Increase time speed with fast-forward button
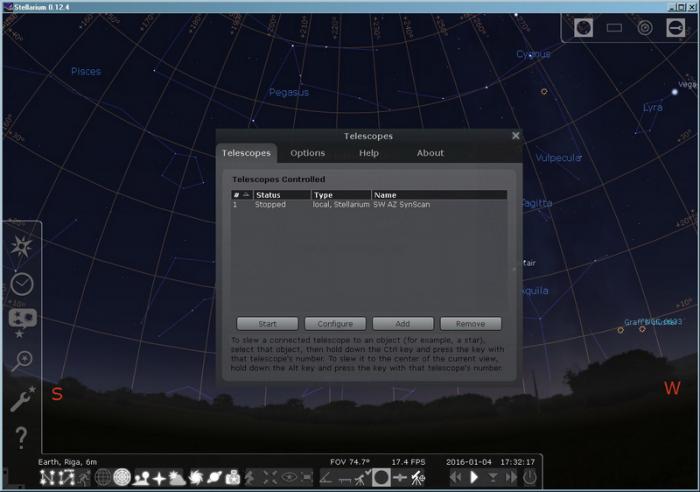Image resolution: width=700 pixels, height=492 pixels. tap(511, 478)
